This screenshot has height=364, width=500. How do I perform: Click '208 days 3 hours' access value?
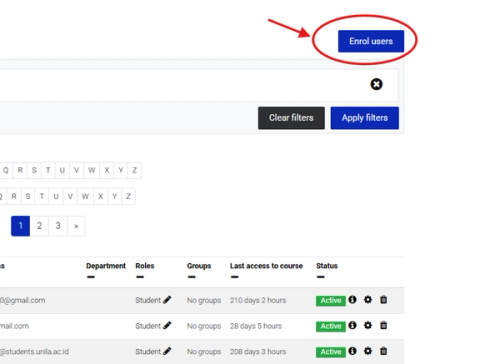pyautogui.click(x=258, y=352)
